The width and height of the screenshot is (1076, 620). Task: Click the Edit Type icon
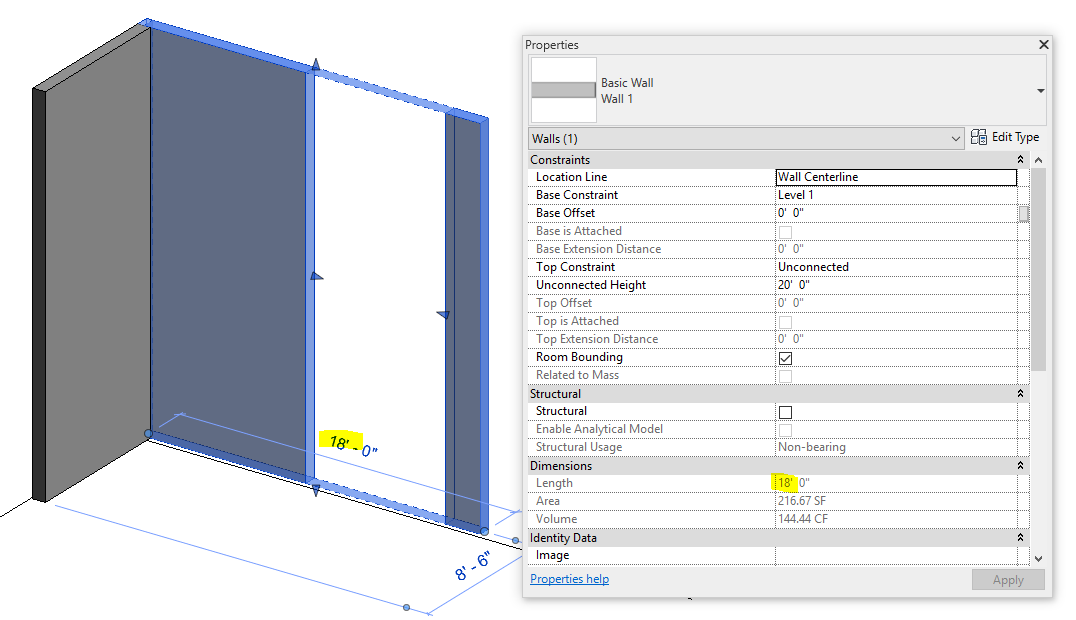click(x=979, y=137)
